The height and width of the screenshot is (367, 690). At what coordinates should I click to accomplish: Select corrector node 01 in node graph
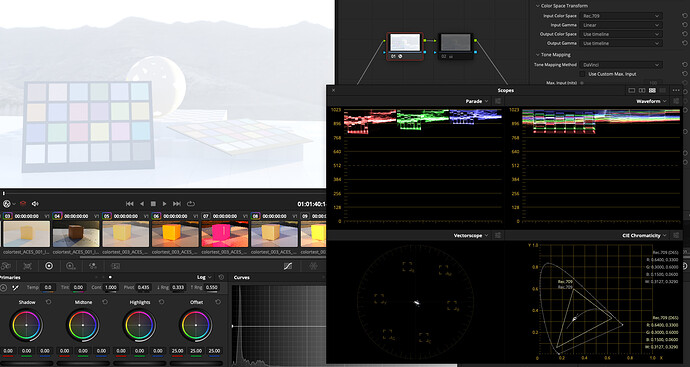pyautogui.click(x=405, y=46)
